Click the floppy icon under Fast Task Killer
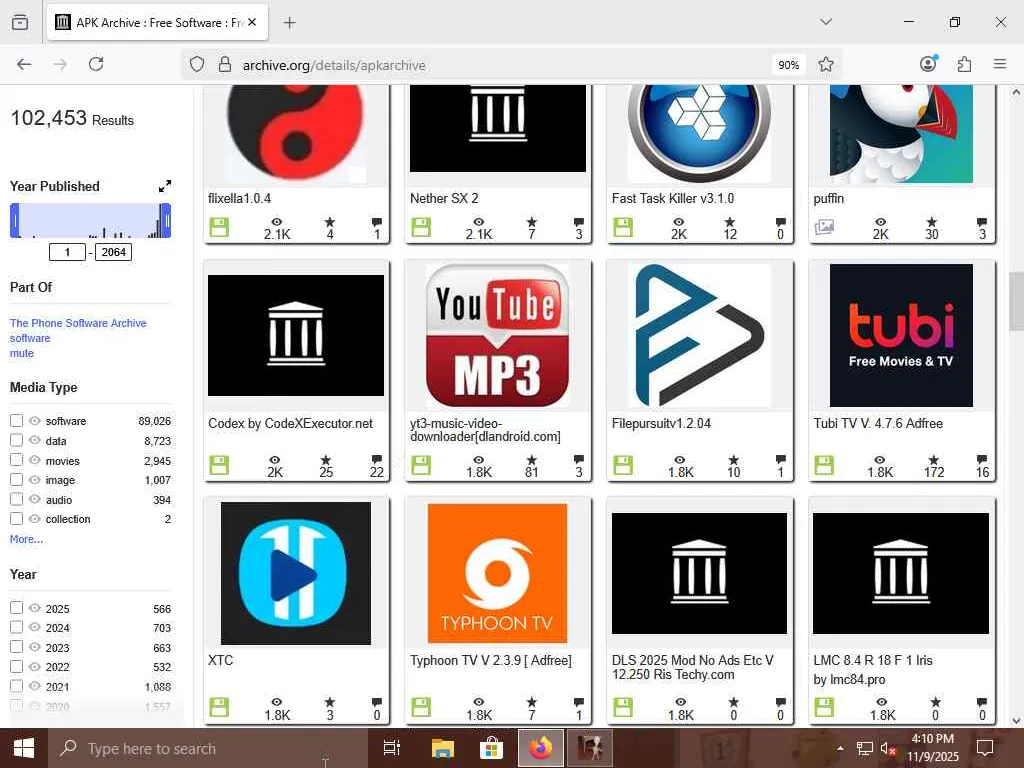Image resolution: width=1024 pixels, height=768 pixels. pyautogui.click(x=623, y=227)
